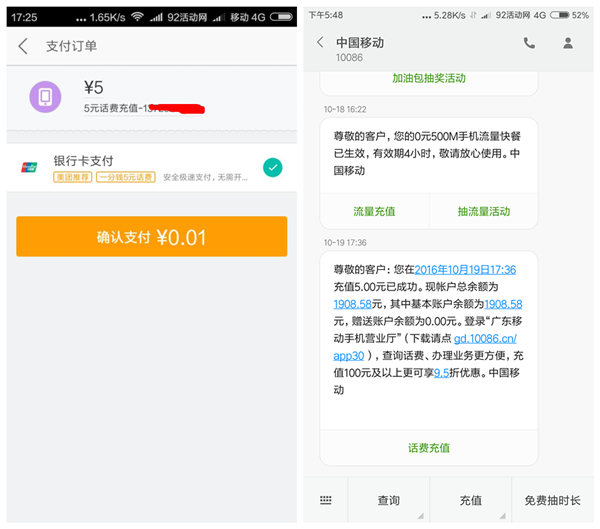This screenshot has height=529, width=600.
Task: Call 10086 using the phone icon
Action: click(529, 43)
